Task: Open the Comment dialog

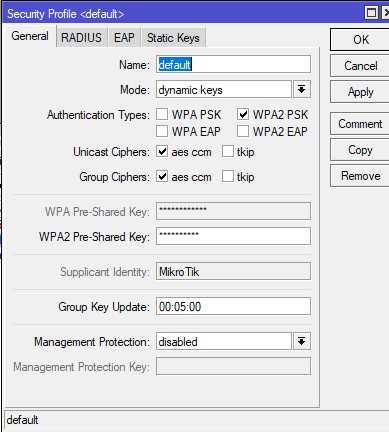Action: 360,124
